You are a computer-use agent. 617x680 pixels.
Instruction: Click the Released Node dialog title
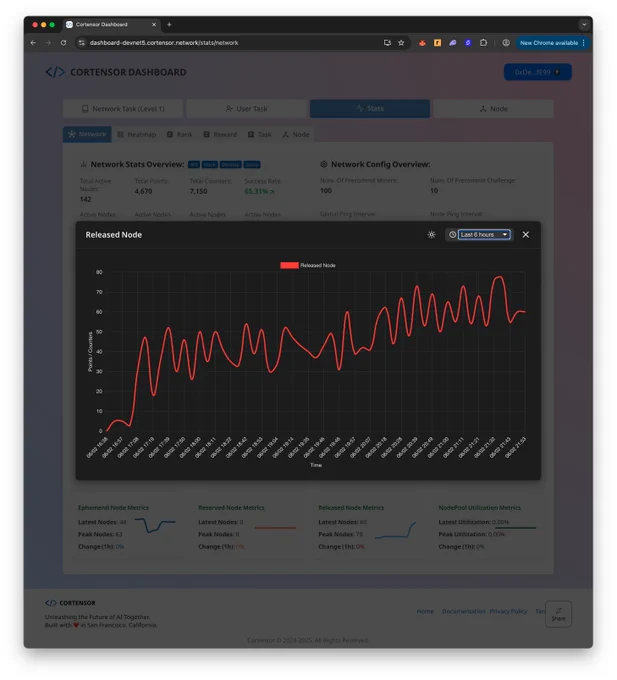(114, 235)
